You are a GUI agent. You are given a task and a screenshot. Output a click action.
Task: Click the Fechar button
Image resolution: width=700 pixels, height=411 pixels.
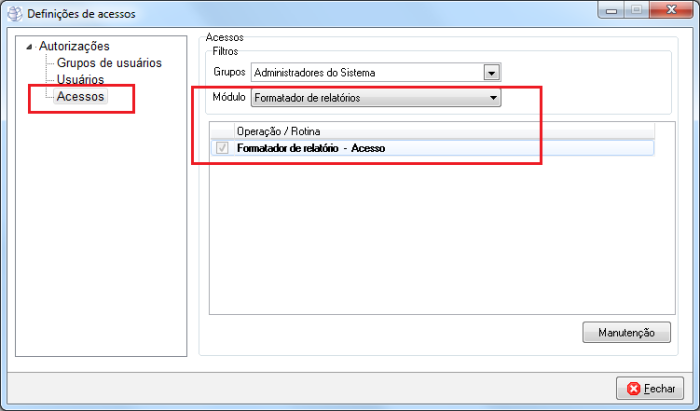[650, 388]
